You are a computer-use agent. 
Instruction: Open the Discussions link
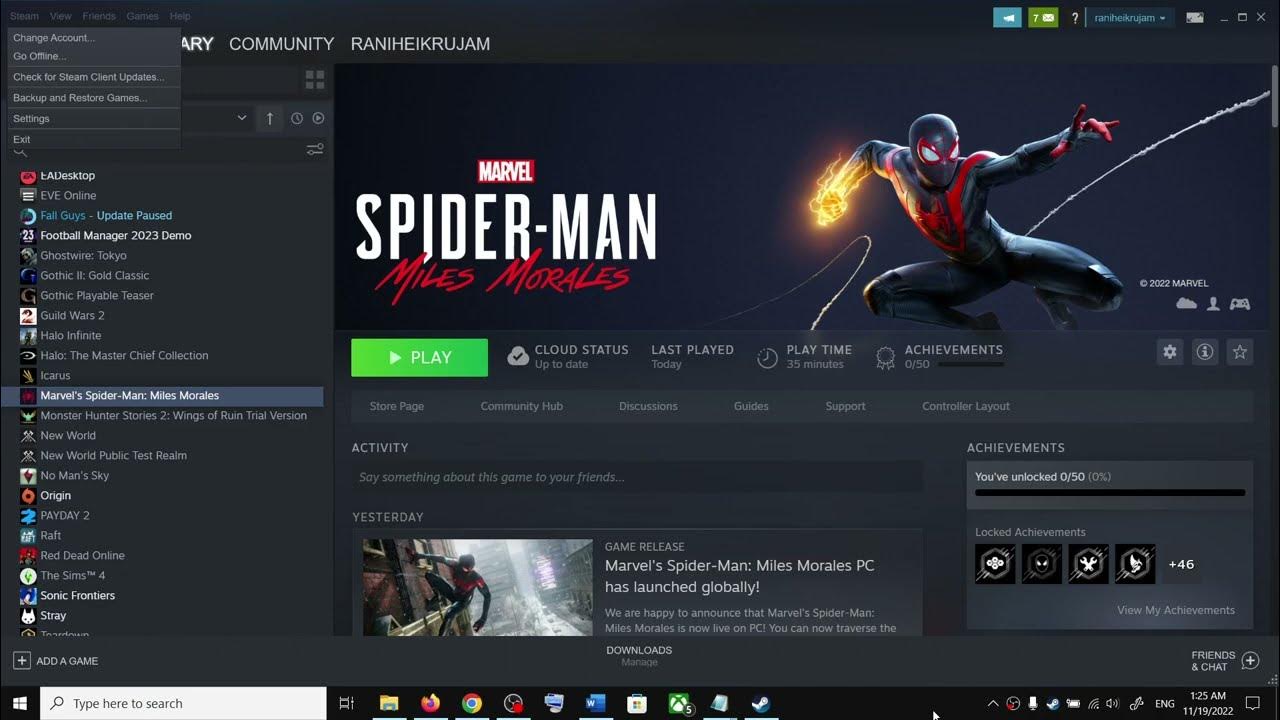648,406
